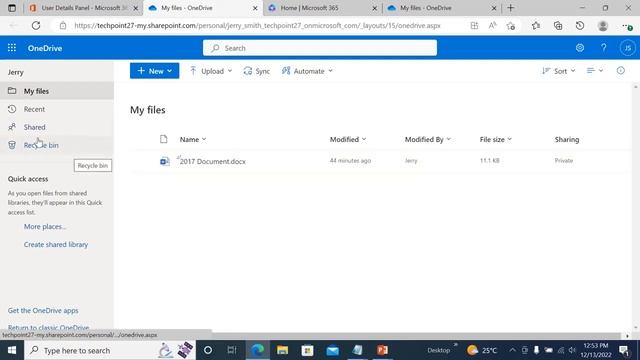Click Get the OneDrive apps link

[43, 310]
